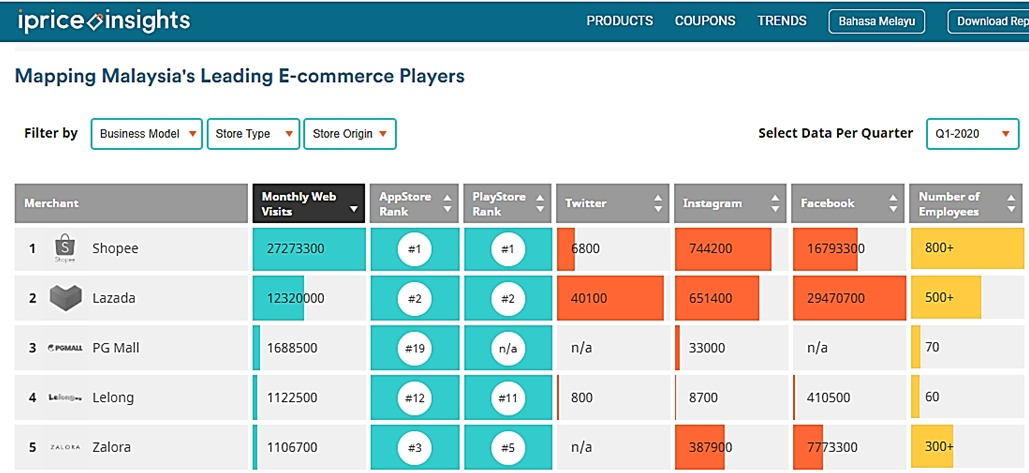Go to the COUPONS page
This screenshot has width=1029, height=473.
point(705,21)
